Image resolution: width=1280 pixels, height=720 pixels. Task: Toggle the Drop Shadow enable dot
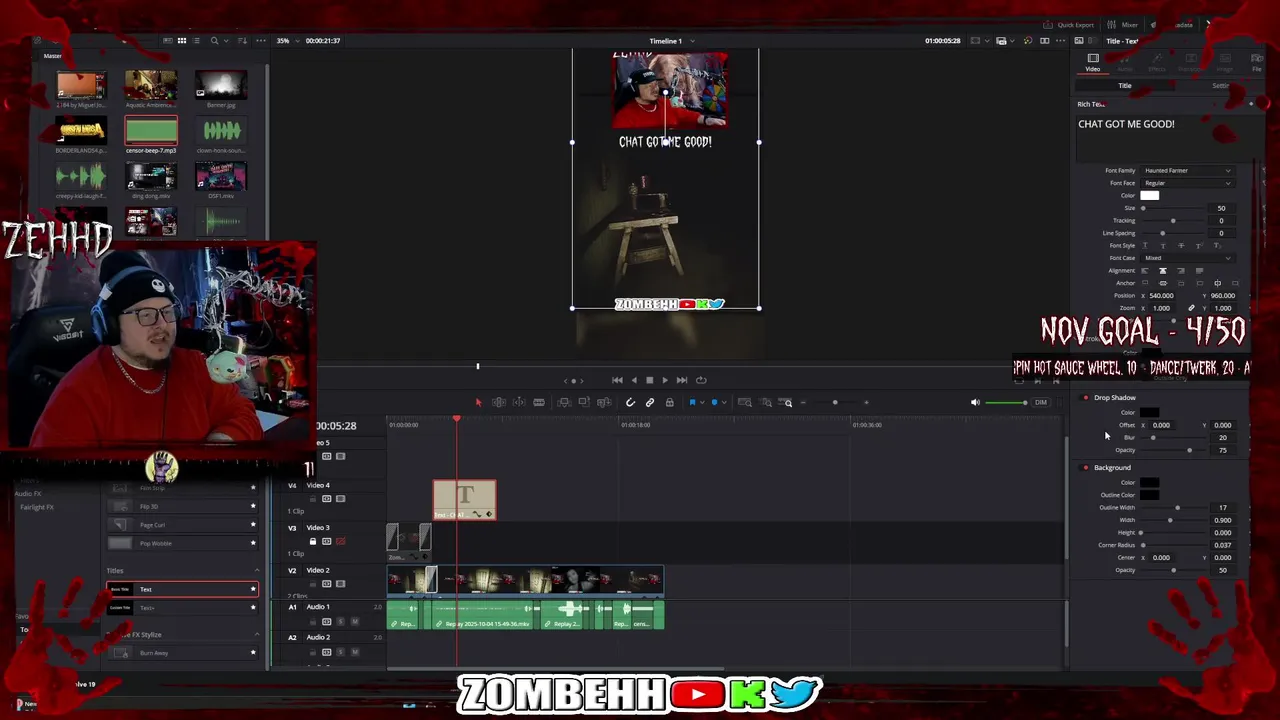click(x=1085, y=398)
